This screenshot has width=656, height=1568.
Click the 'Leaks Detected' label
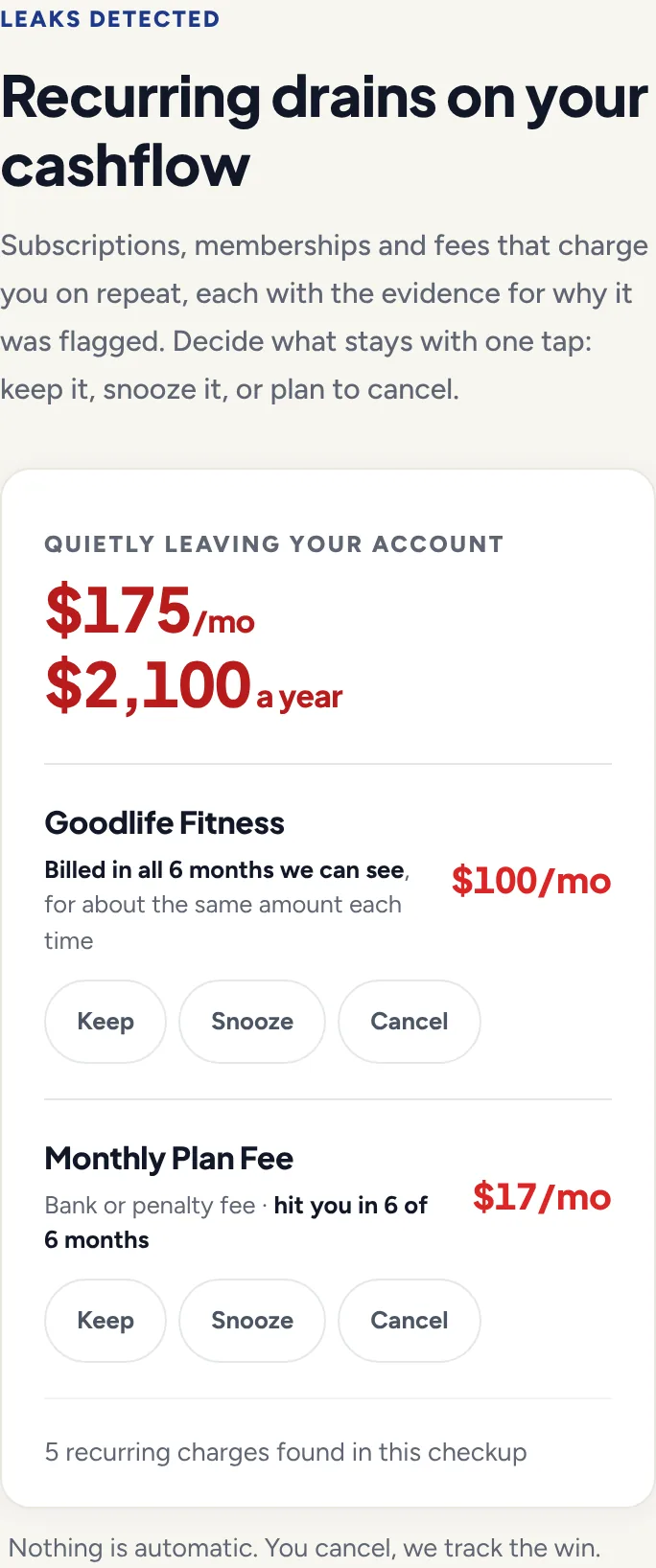pos(110,19)
